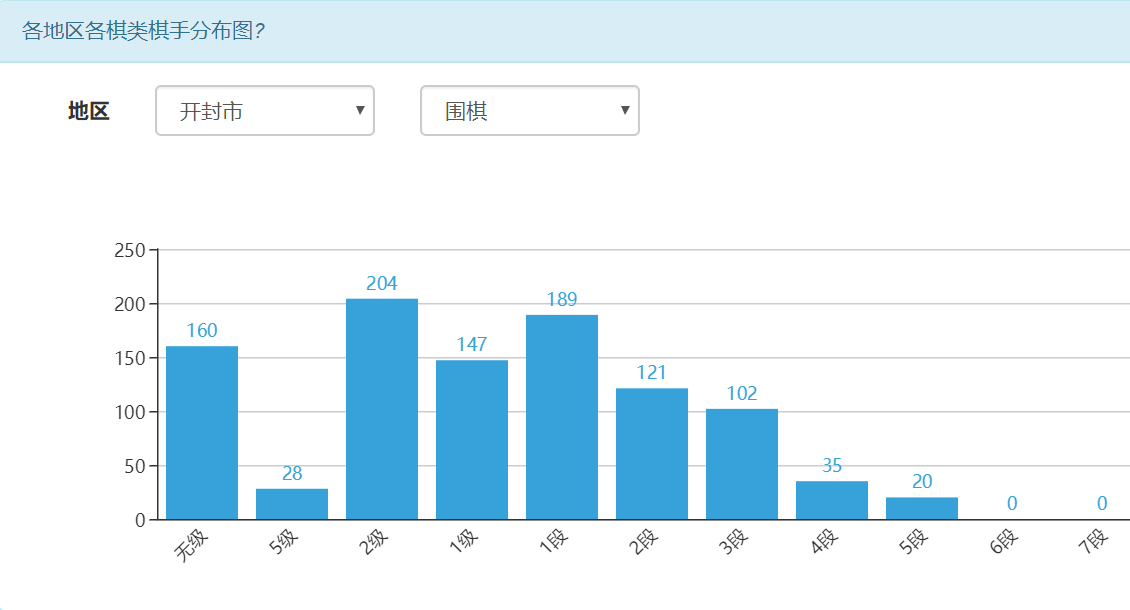Image resolution: width=1130 pixels, height=610 pixels.
Task: Click the 3段 bar showing 102
Action: tap(742, 464)
